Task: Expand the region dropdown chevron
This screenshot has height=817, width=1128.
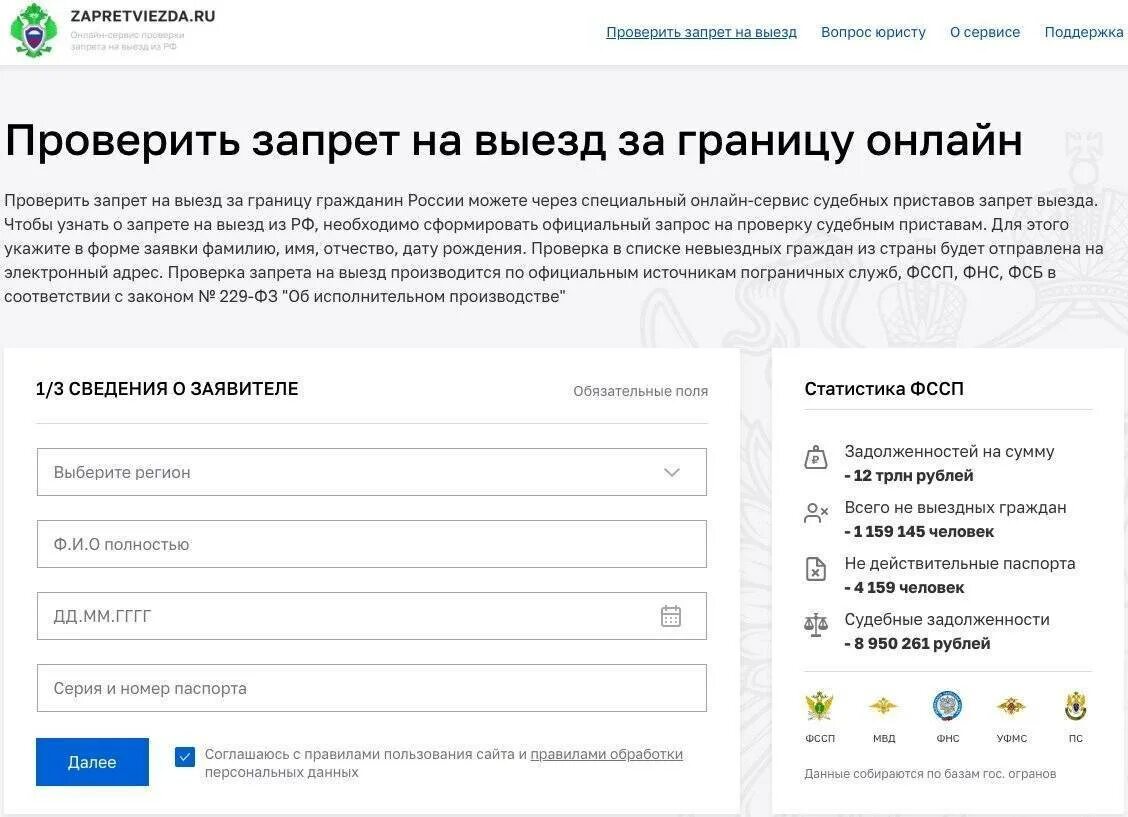Action: click(671, 473)
